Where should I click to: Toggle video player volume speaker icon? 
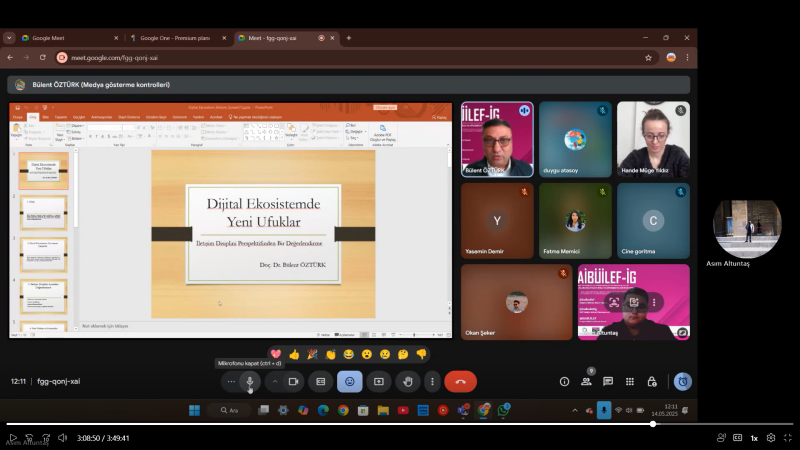pyautogui.click(x=62, y=438)
